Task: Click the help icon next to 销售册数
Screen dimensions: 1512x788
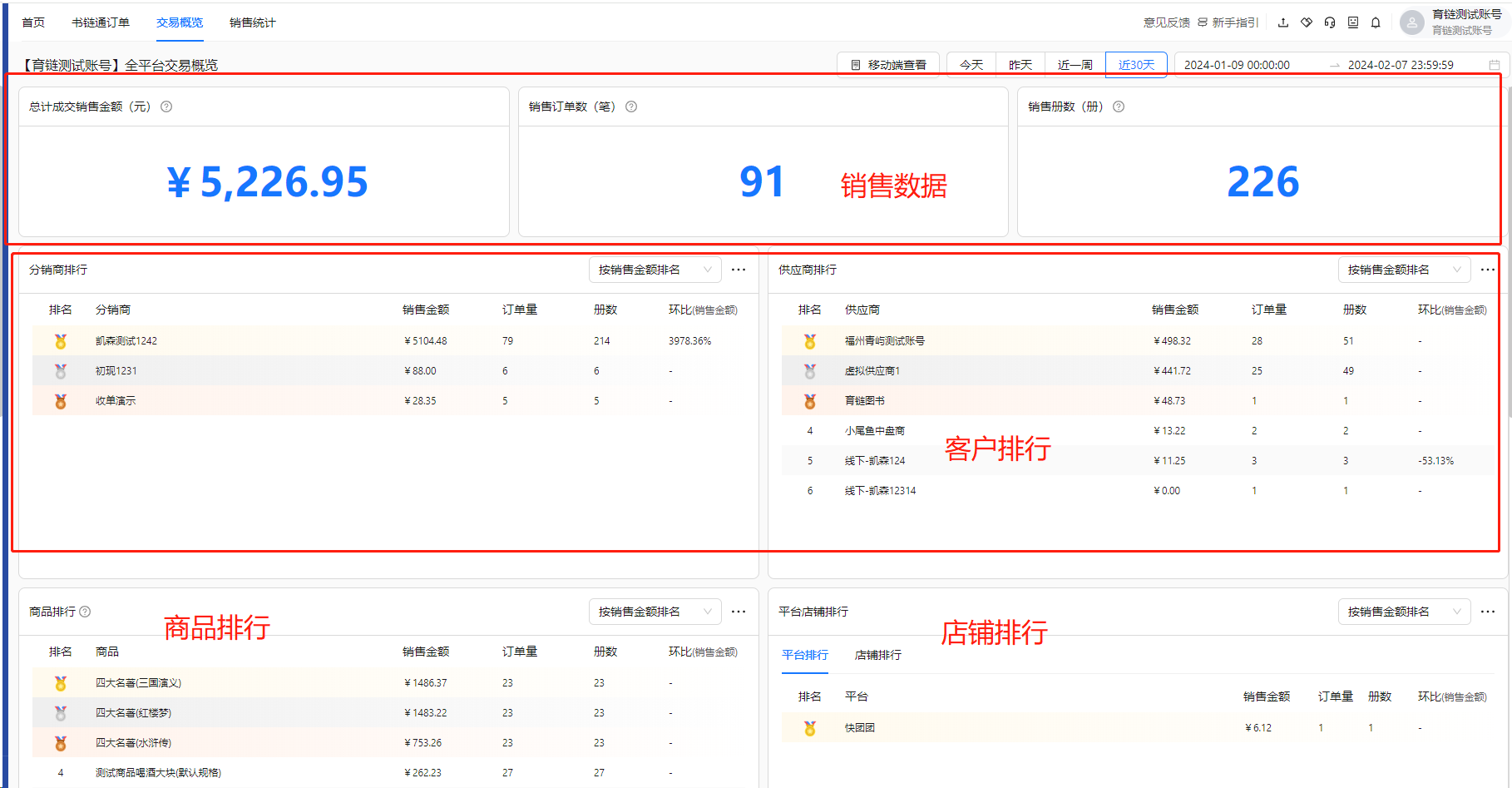Action: point(1119,107)
